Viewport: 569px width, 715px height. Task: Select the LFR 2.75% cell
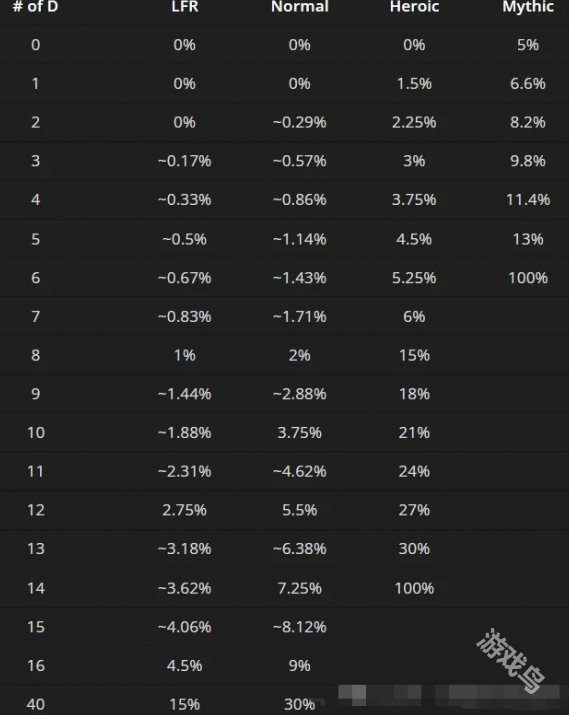tap(185, 510)
